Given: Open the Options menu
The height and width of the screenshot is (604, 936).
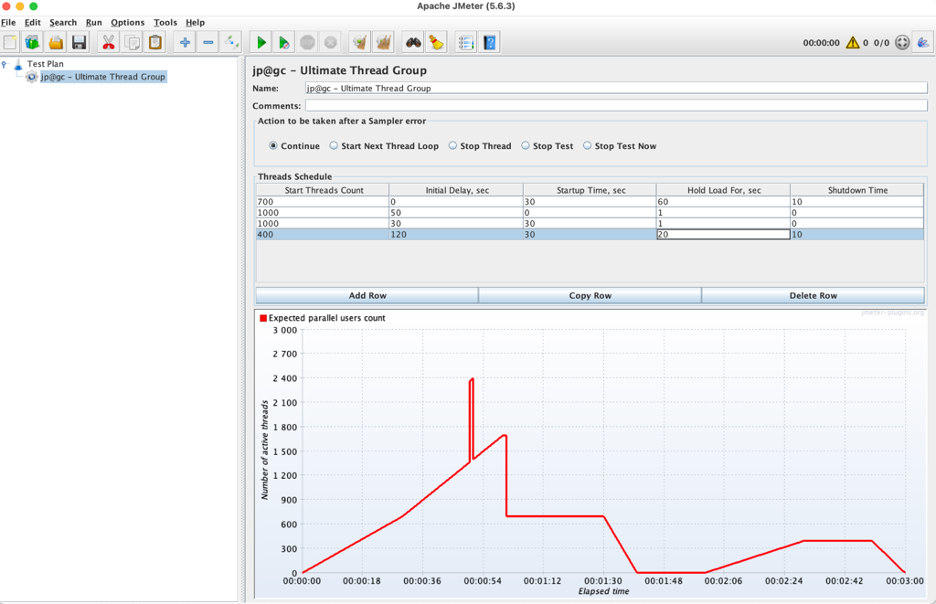Looking at the screenshot, I should (127, 22).
